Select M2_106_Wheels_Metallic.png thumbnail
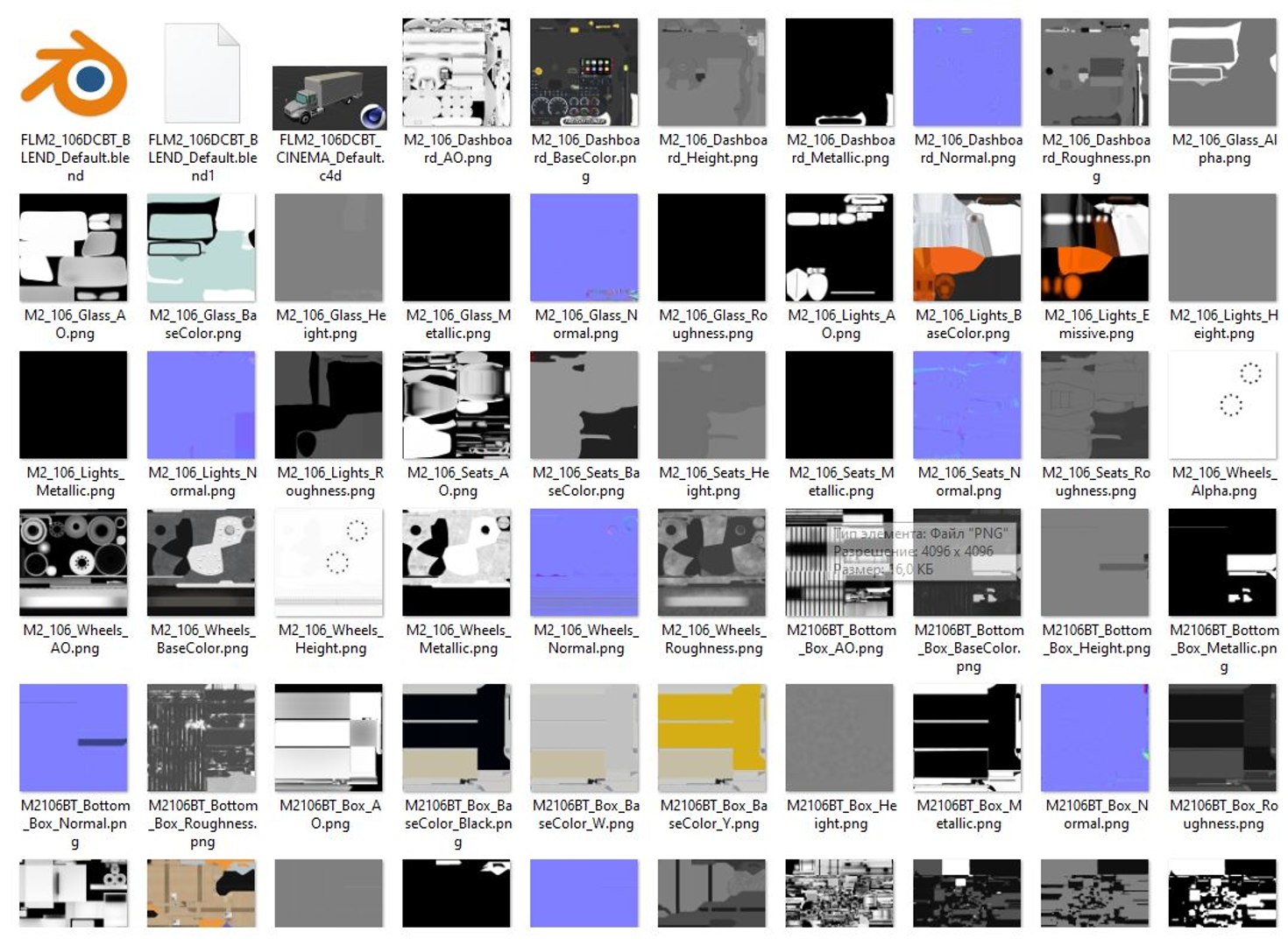Viewport: 1288px width, 946px height. pyautogui.click(x=456, y=563)
